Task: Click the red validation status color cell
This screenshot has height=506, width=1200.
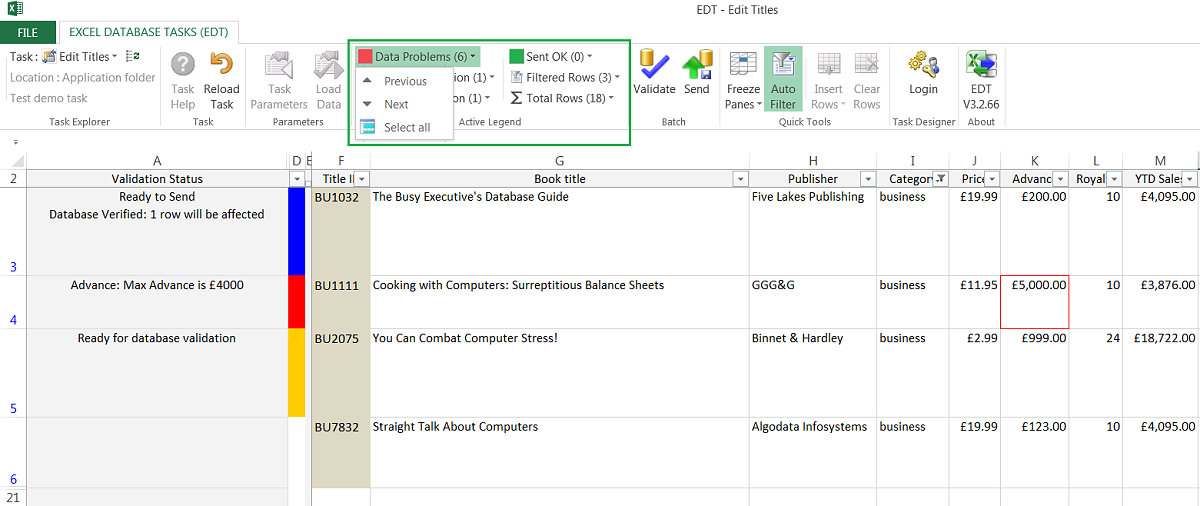Action: [296, 302]
